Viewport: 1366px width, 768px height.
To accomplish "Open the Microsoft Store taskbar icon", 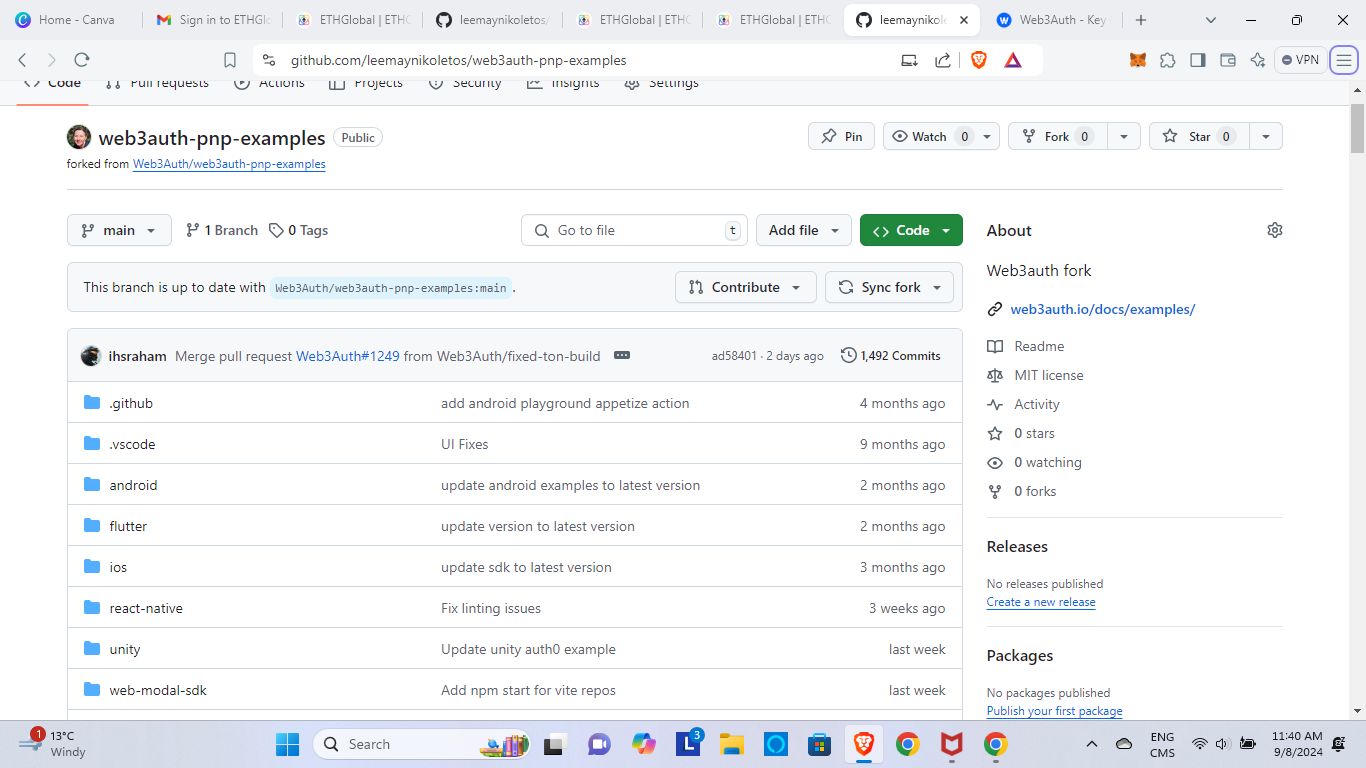I will [x=820, y=744].
